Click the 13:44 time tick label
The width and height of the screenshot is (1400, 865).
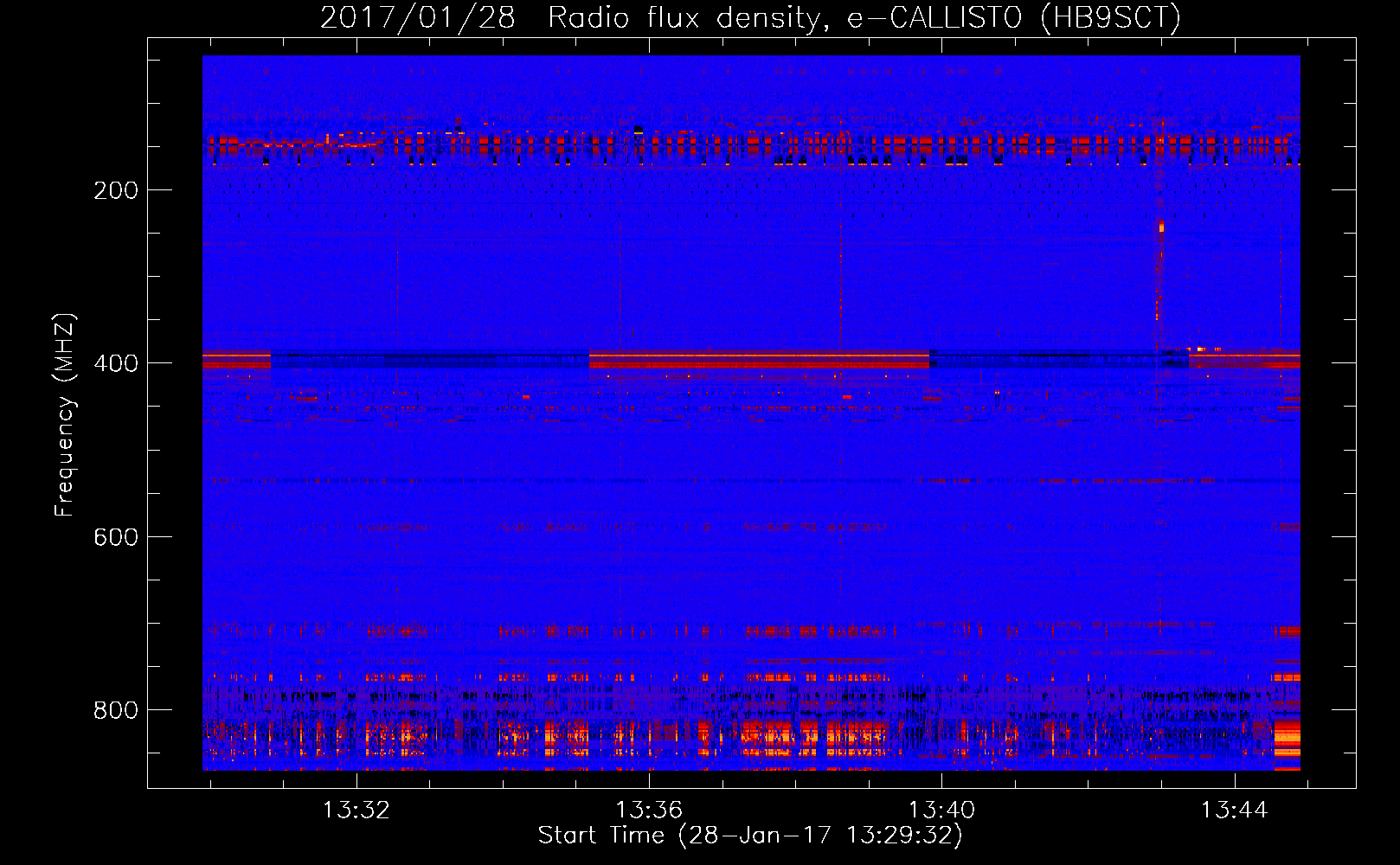[1234, 810]
